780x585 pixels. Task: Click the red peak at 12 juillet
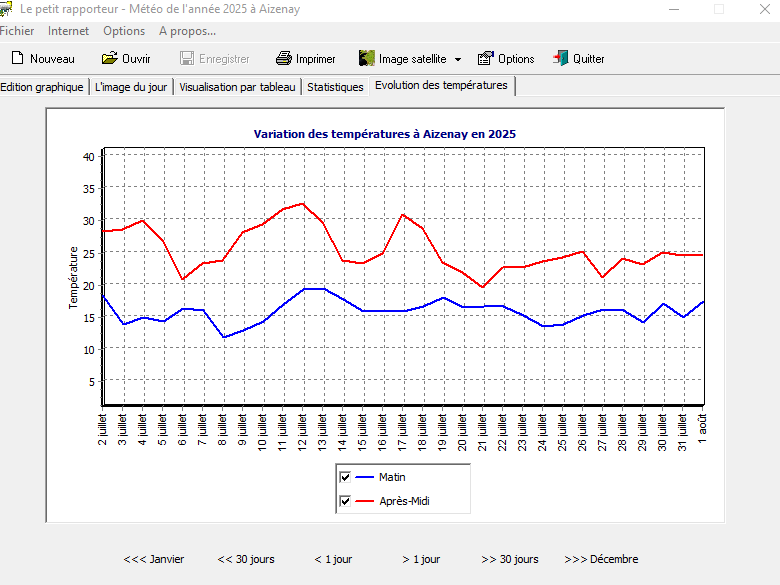point(303,204)
